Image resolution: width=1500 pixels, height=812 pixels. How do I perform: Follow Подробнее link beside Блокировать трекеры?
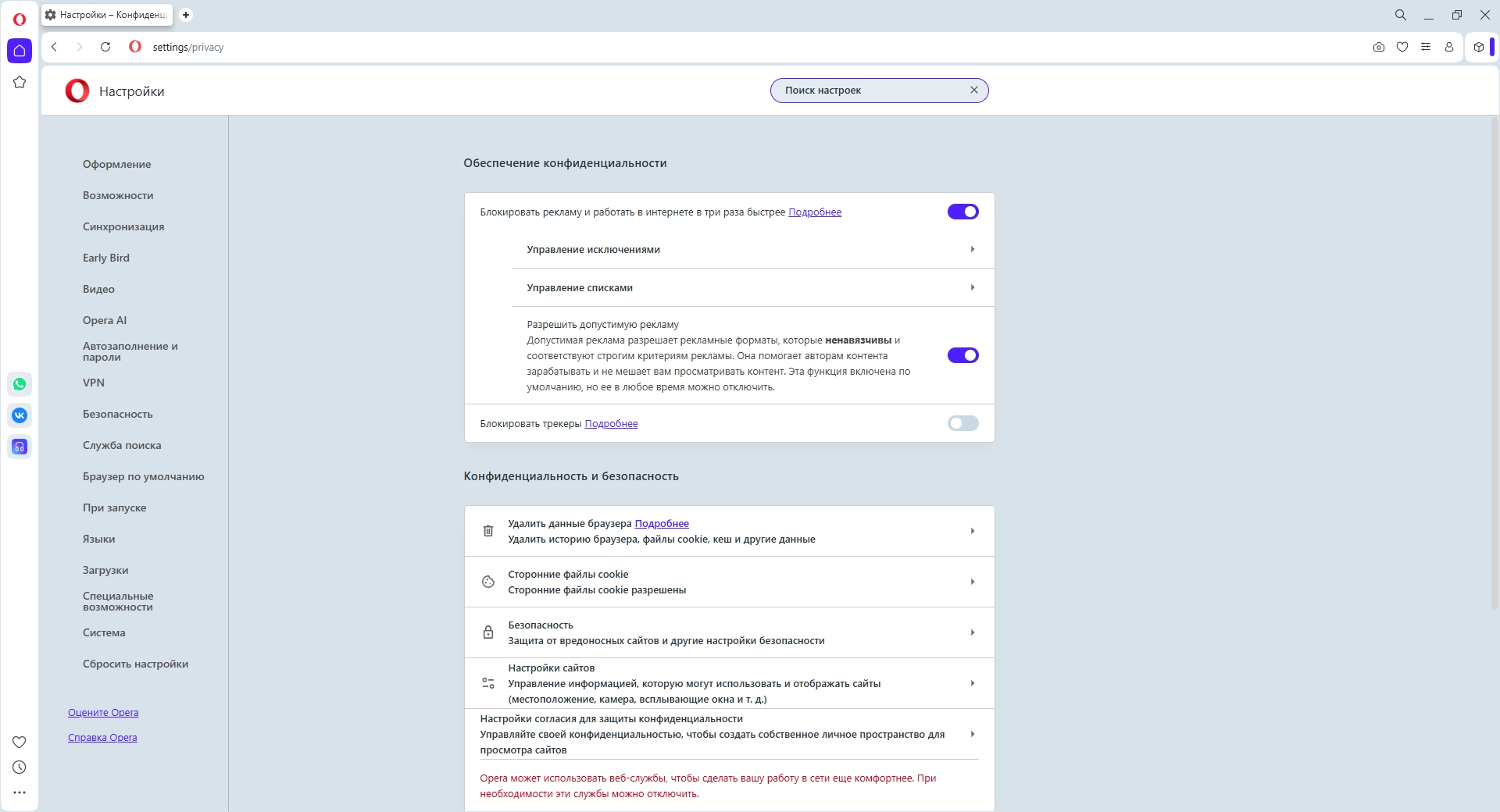(611, 424)
